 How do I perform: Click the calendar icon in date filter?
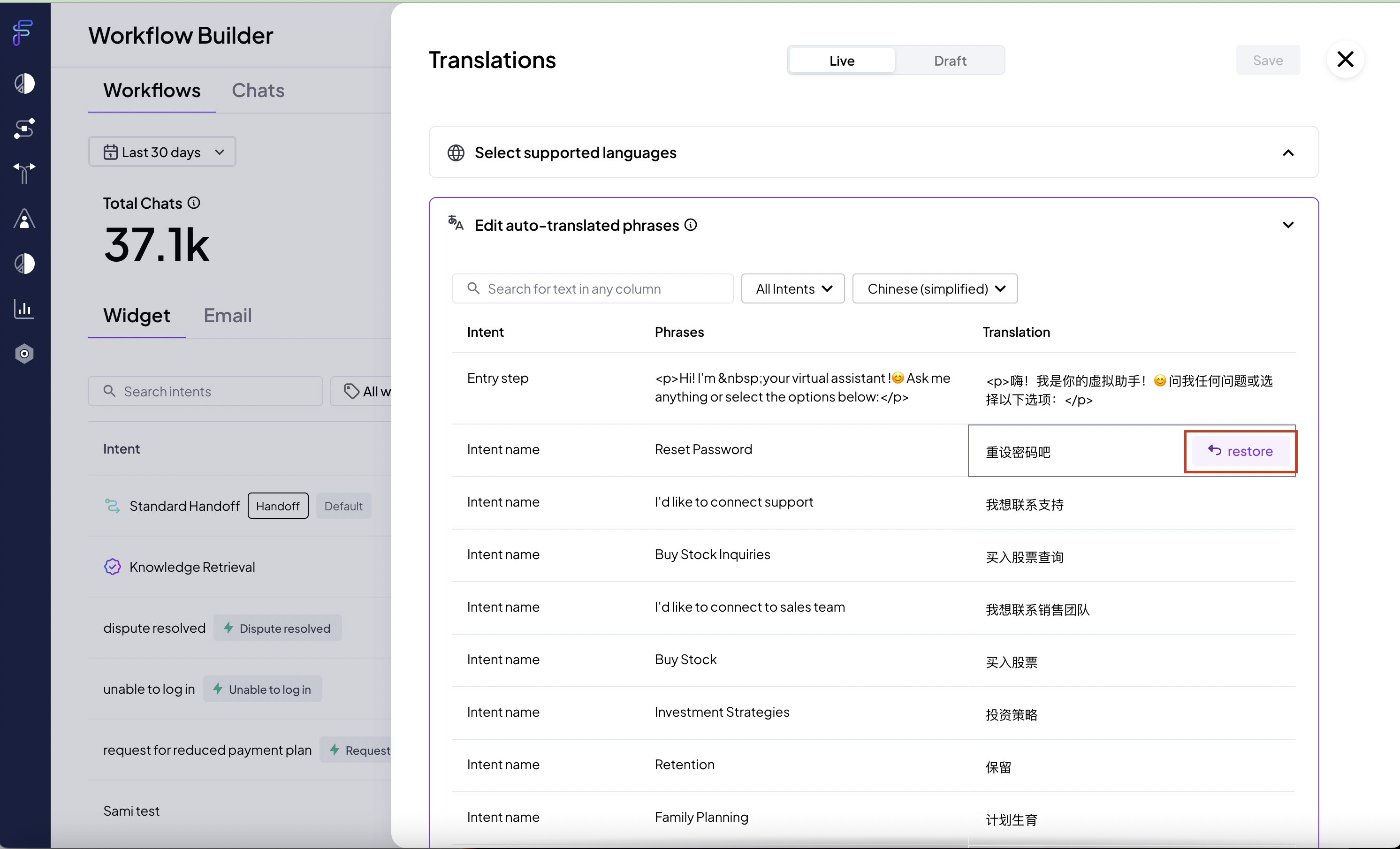(x=110, y=152)
